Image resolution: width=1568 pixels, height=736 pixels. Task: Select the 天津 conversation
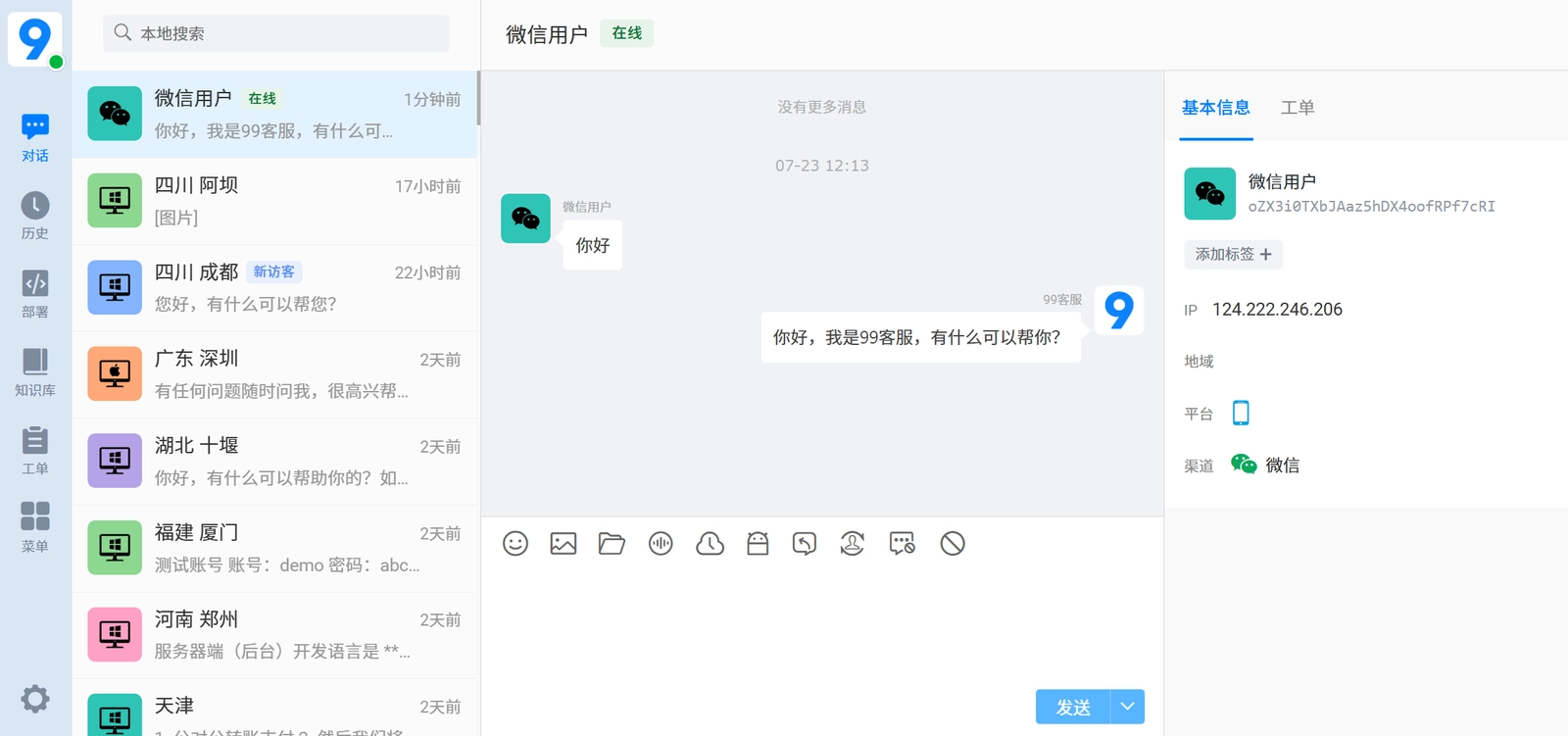pyautogui.click(x=275, y=708)
